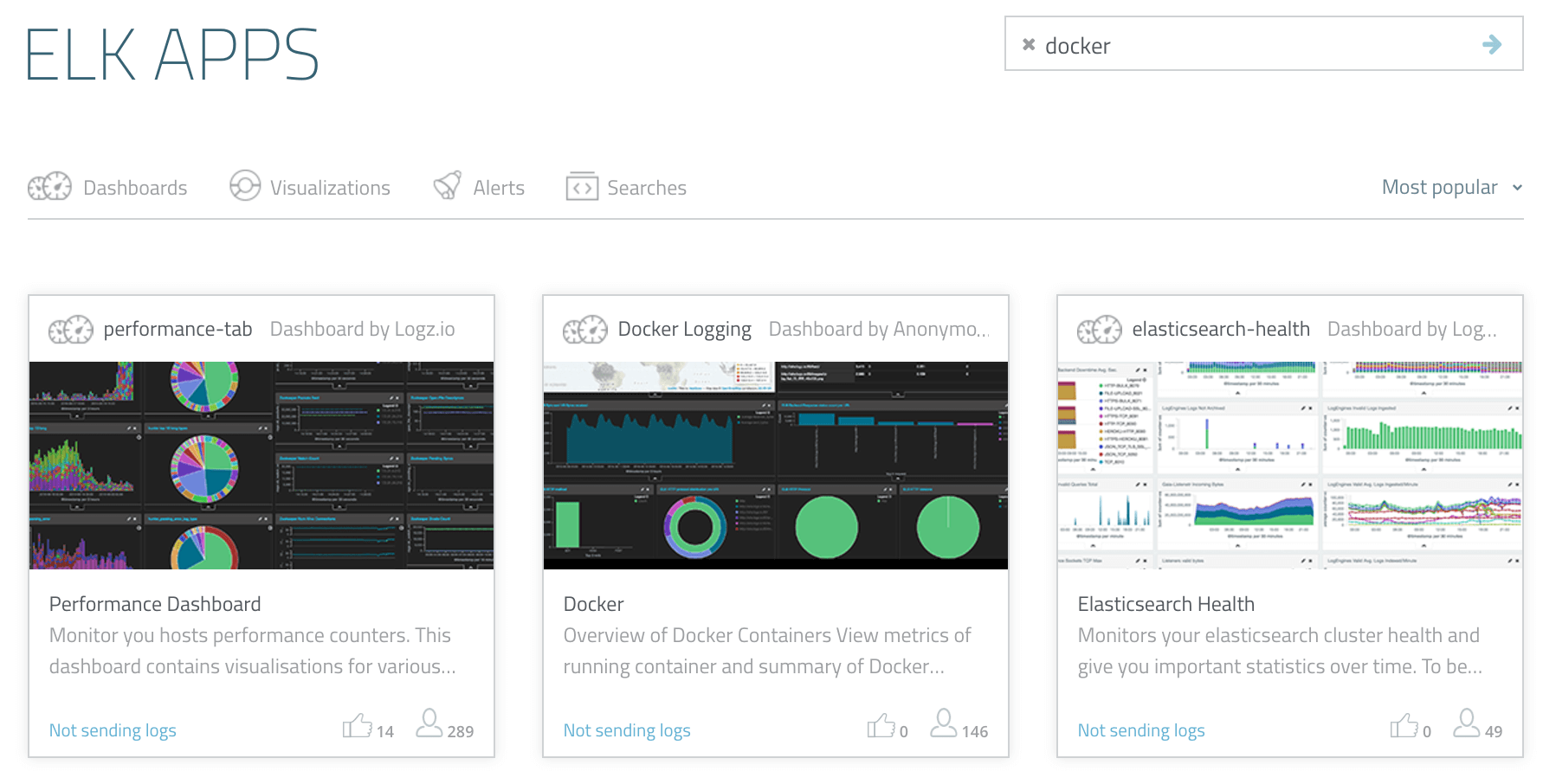
Task: Click 'Dashboard by Logz.io' author text
Action: 362,329
